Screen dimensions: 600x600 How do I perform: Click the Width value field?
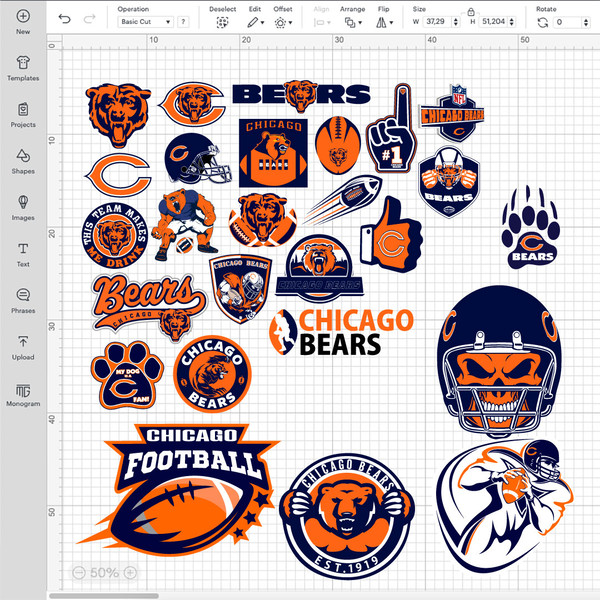tap(436, 22)
